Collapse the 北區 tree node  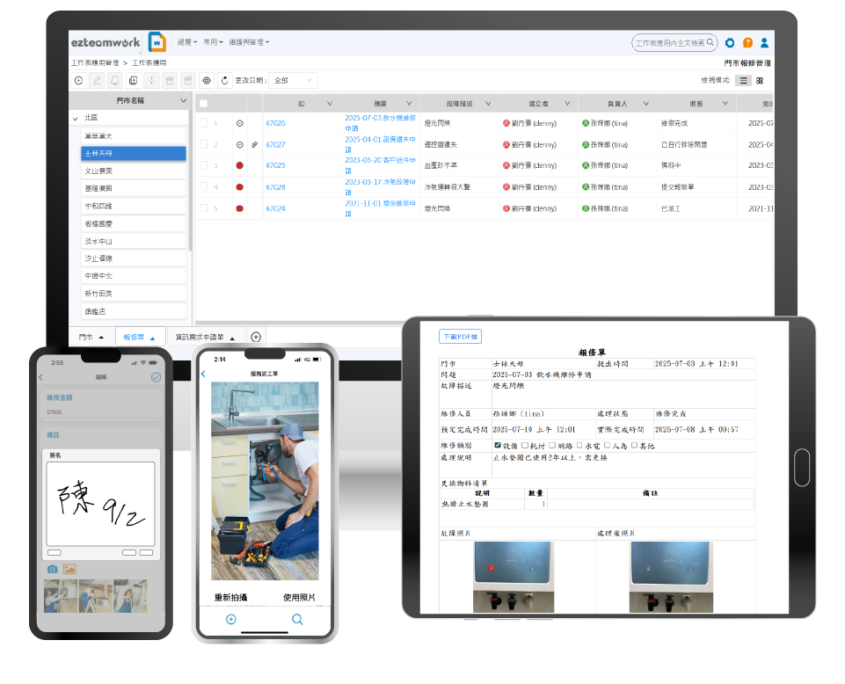coord(75,118)
